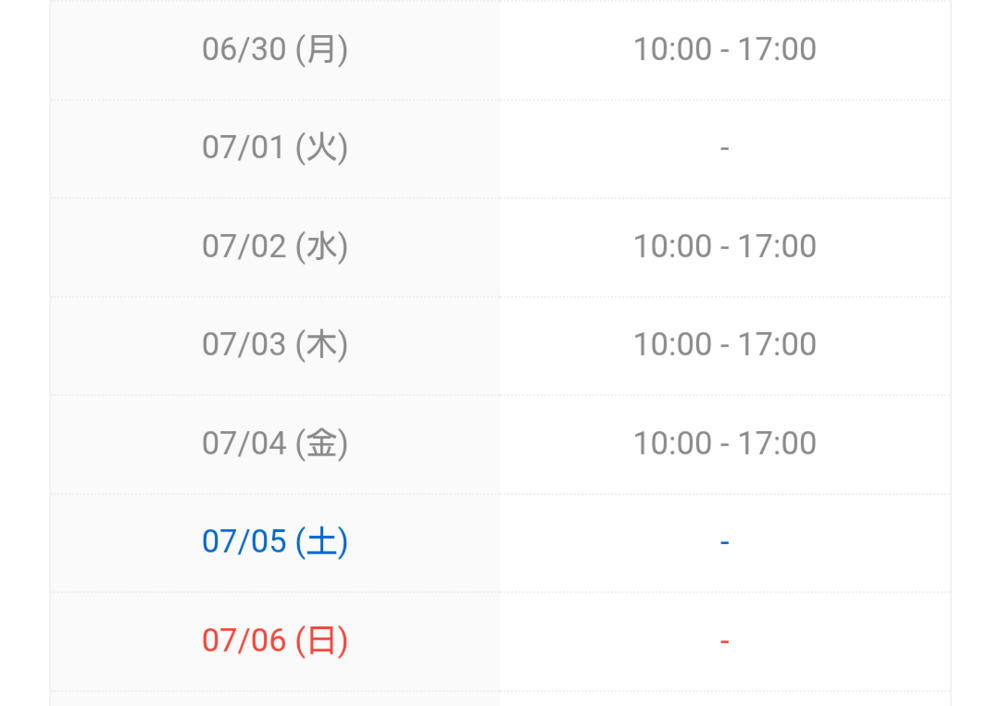
Task: Click the 土 weekday character in 07/05
Action: coord(321,542)
